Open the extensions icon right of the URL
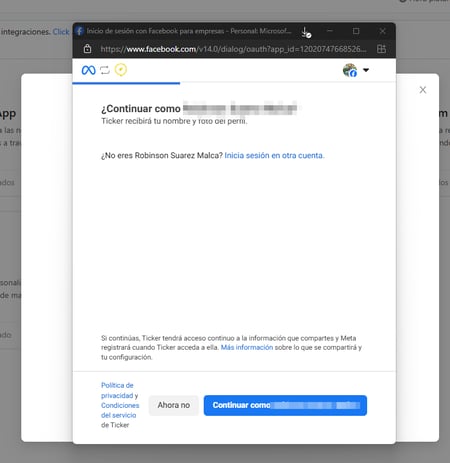This screenshot has height=463, width=450. click(381, 49)
